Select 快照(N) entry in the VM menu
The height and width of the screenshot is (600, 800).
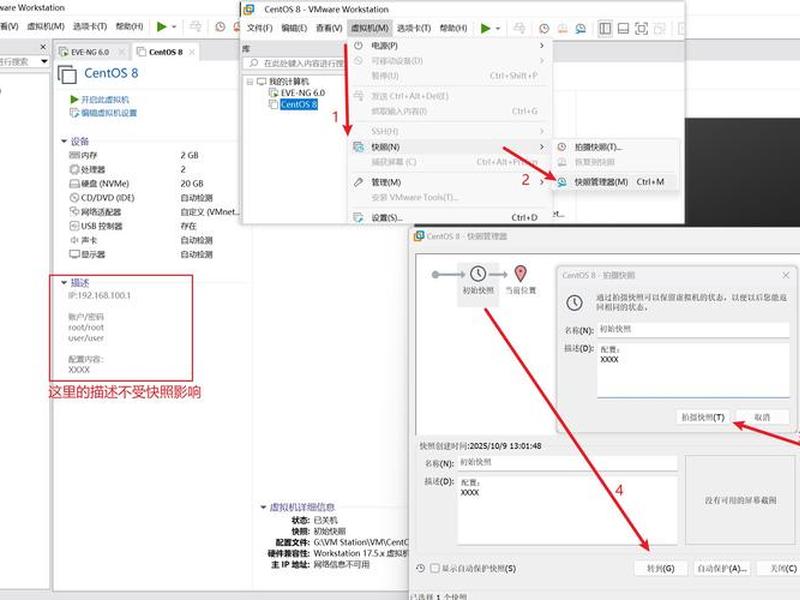[x=448, y=147]
